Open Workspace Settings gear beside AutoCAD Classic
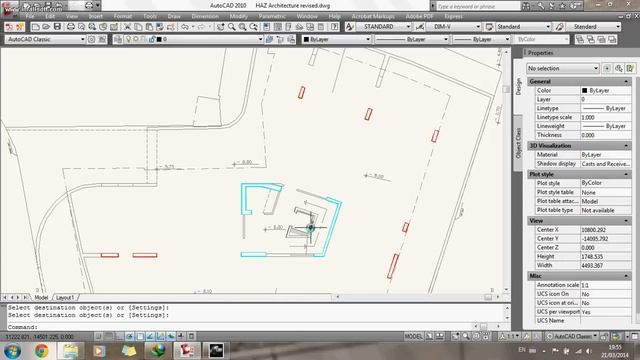This screenshot has height=360, width=640. [91, 39]
